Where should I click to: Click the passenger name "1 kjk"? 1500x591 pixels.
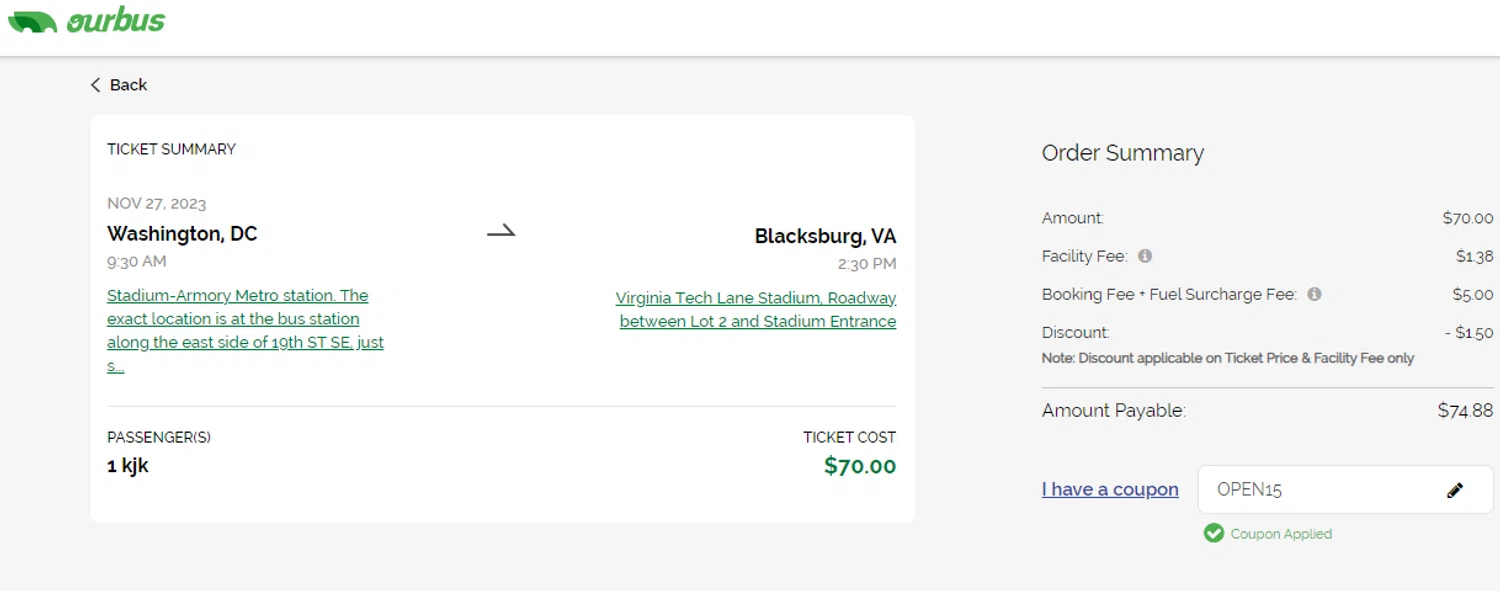[128, 466]
